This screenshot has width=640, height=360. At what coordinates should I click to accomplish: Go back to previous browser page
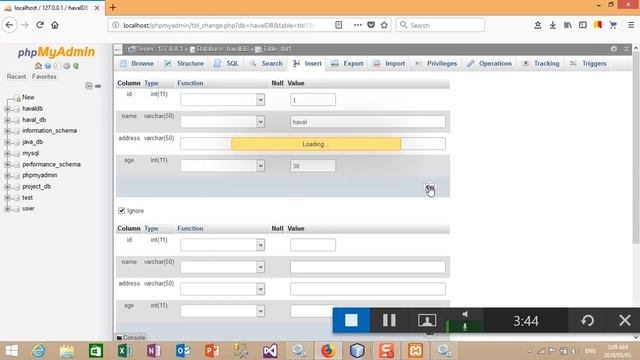tap(9, 25)
